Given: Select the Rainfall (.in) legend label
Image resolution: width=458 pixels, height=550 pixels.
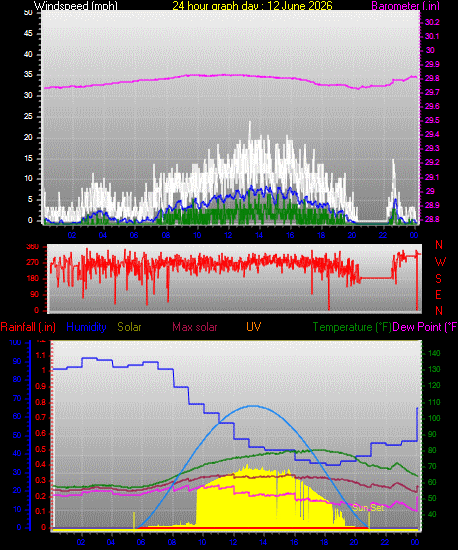Looking at the screenshot, I should [28, 327].
